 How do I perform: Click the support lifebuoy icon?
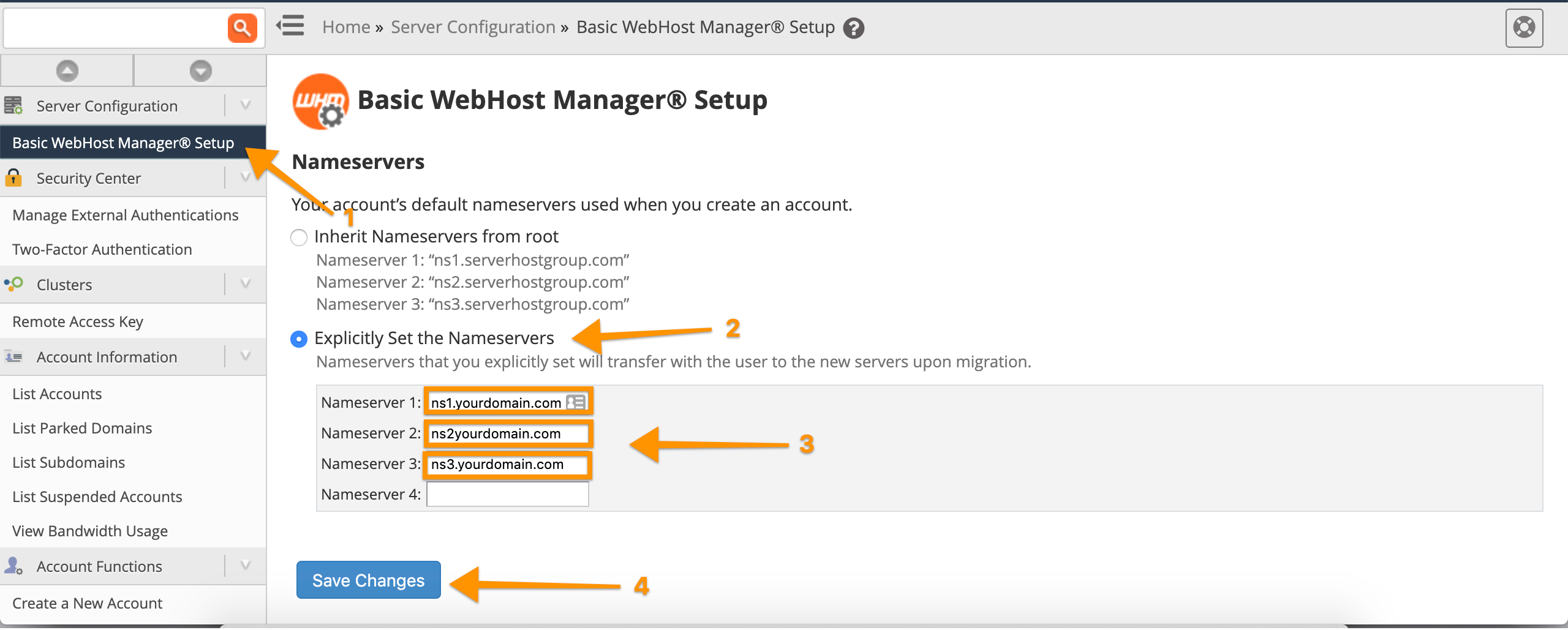pyautogui.click(x=1524, y=28)
